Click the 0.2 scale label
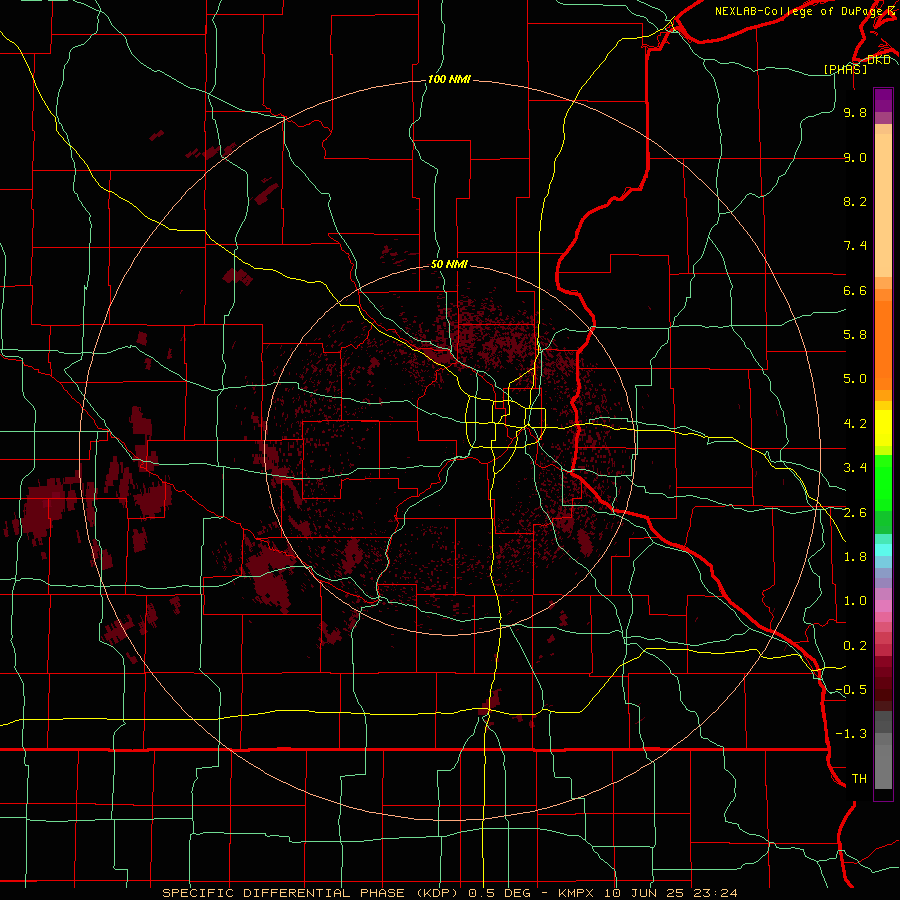The image size is (900, 900). (855, 646)
